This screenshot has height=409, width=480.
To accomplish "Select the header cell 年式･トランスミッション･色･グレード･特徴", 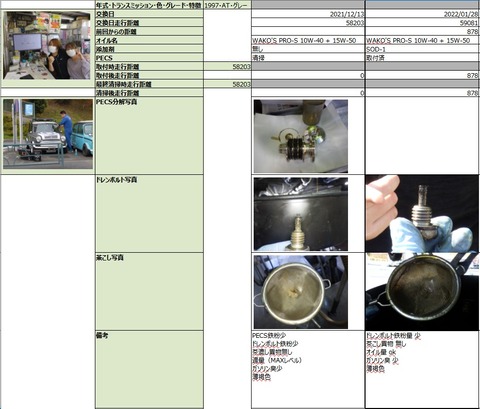I will (x=149, y=5).
